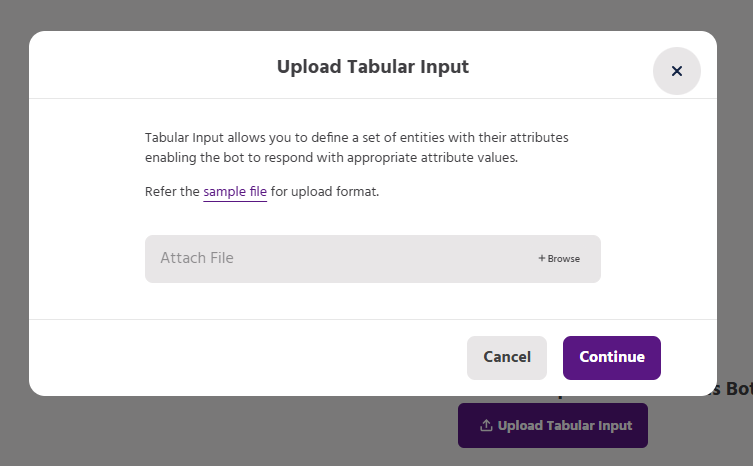
Task: Click the Attach File placeholder text
Action: tap(197, 258)
